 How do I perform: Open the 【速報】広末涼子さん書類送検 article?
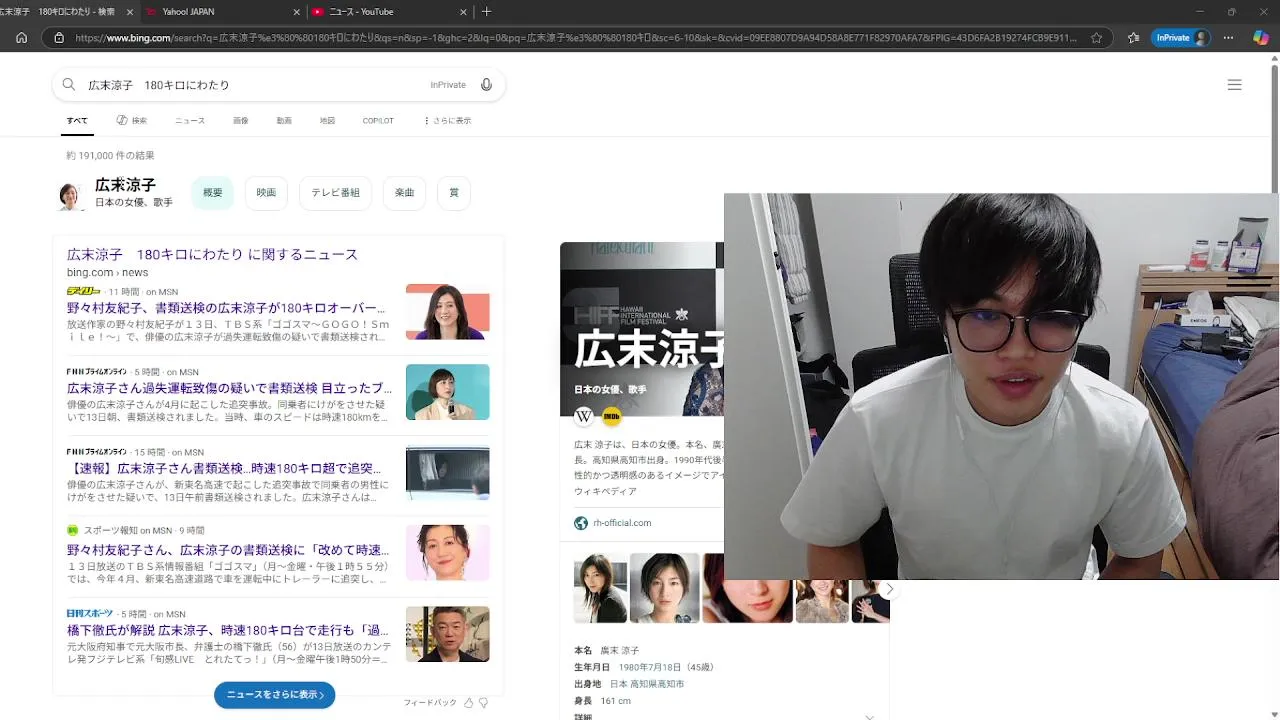(224, 468)
